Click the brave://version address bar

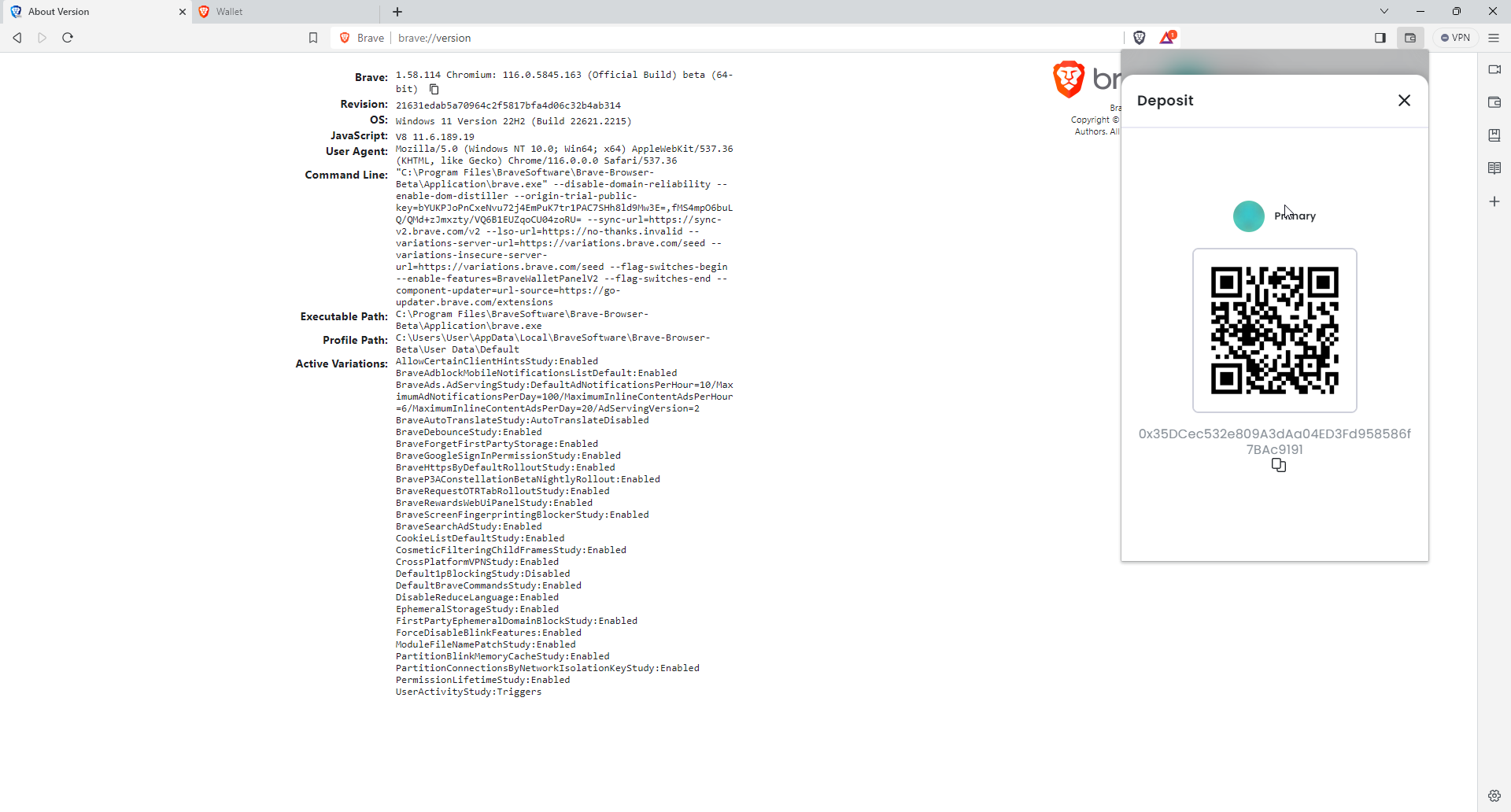click(x=435, y=38)
